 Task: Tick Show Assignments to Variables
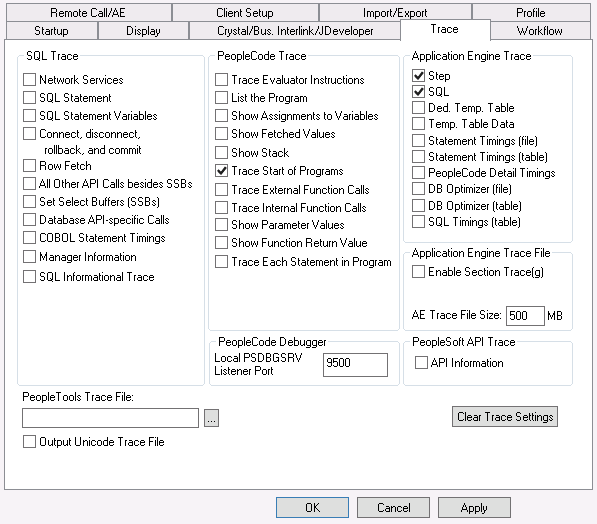[x=221, y=116]
